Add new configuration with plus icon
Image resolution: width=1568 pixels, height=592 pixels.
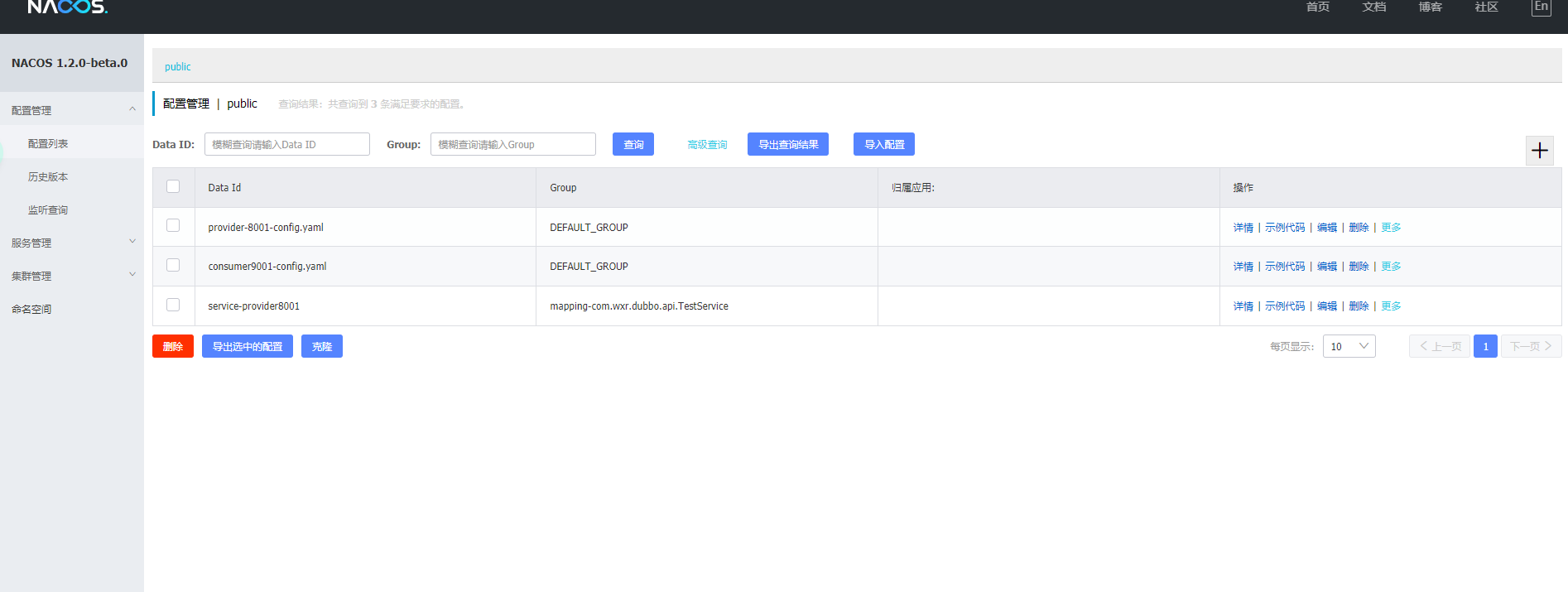coord(1540,151)
